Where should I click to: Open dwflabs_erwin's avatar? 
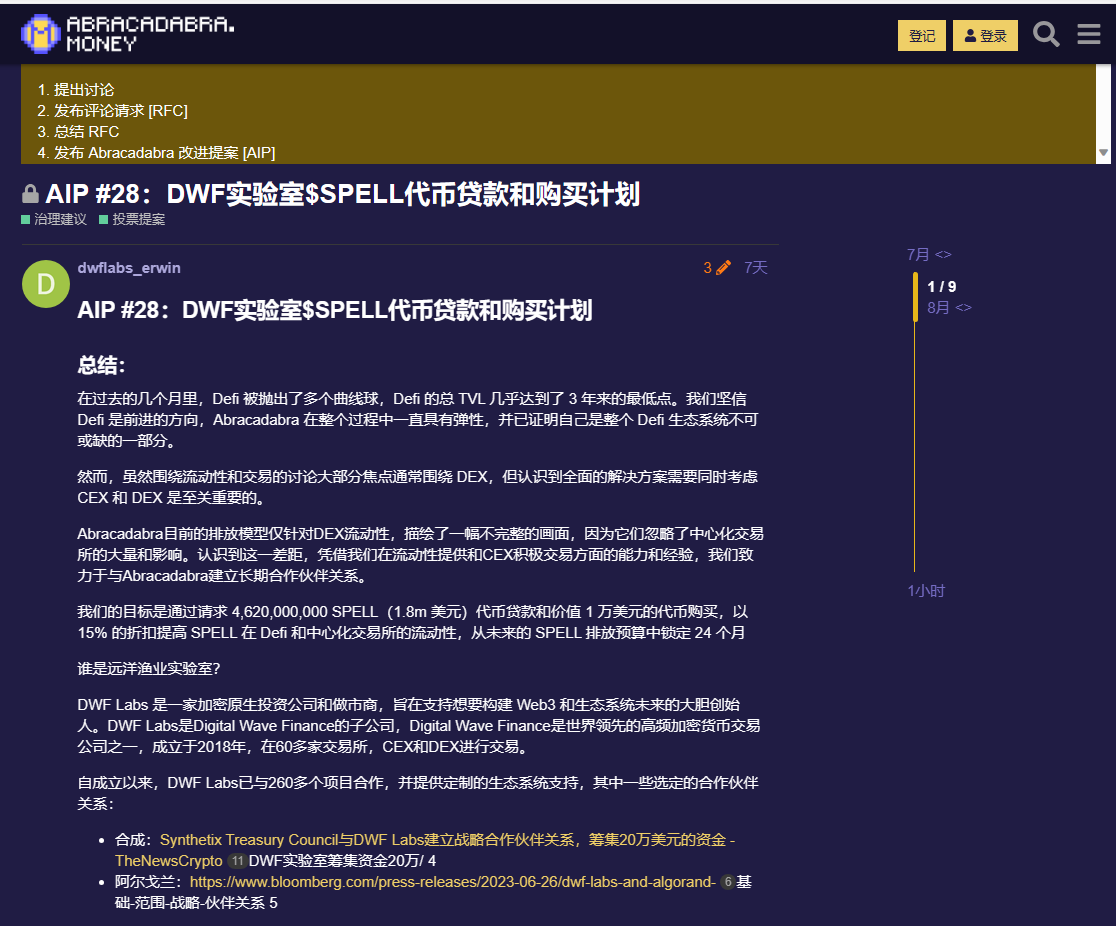coord(45,284)
